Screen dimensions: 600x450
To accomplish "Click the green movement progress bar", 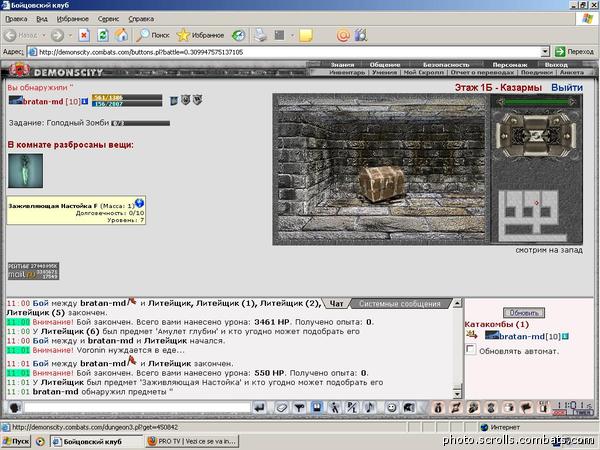I will click(x=536, y=102).
